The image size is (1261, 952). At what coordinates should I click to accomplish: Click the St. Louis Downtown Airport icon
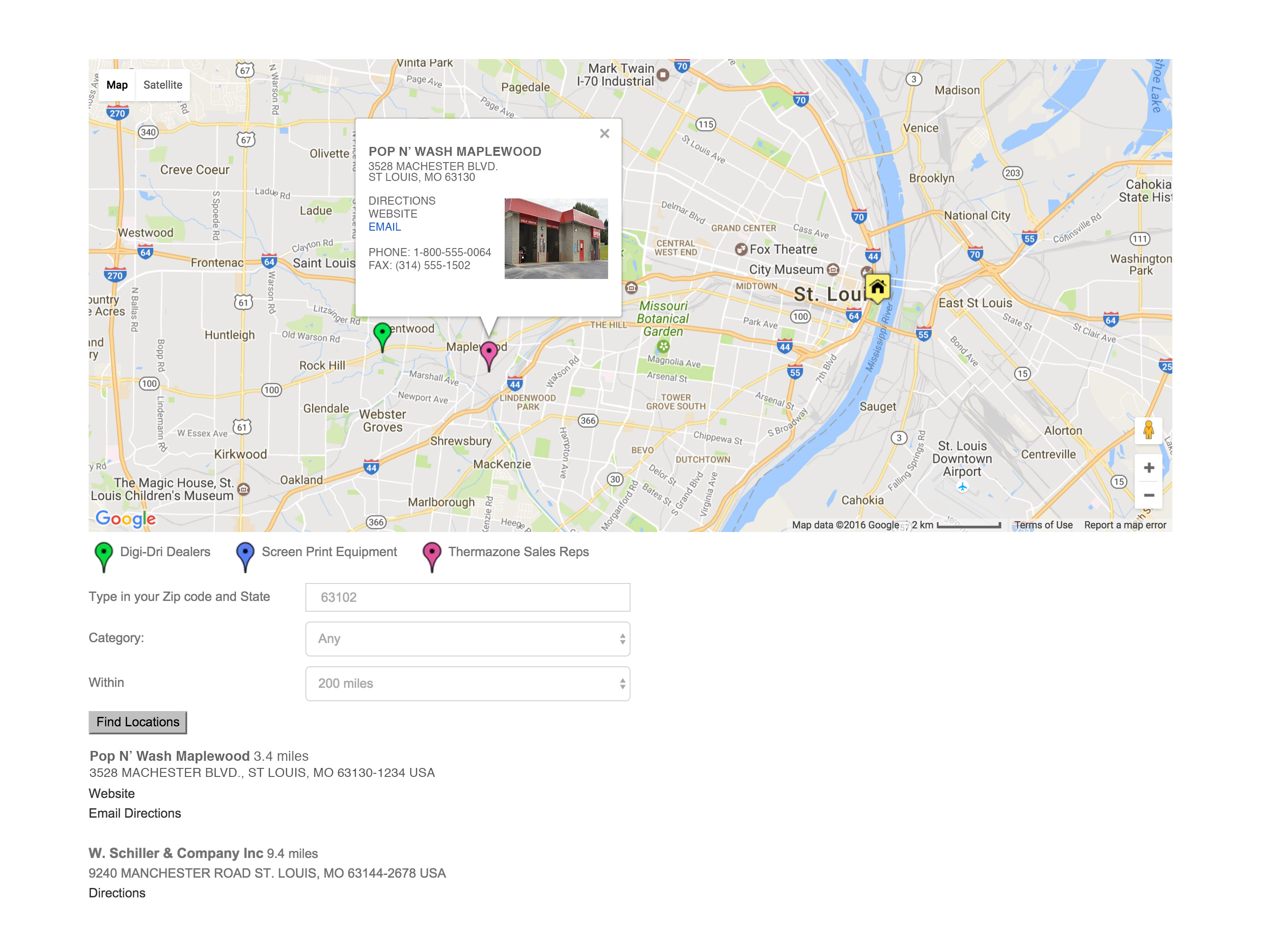click(x=962, y=487)
